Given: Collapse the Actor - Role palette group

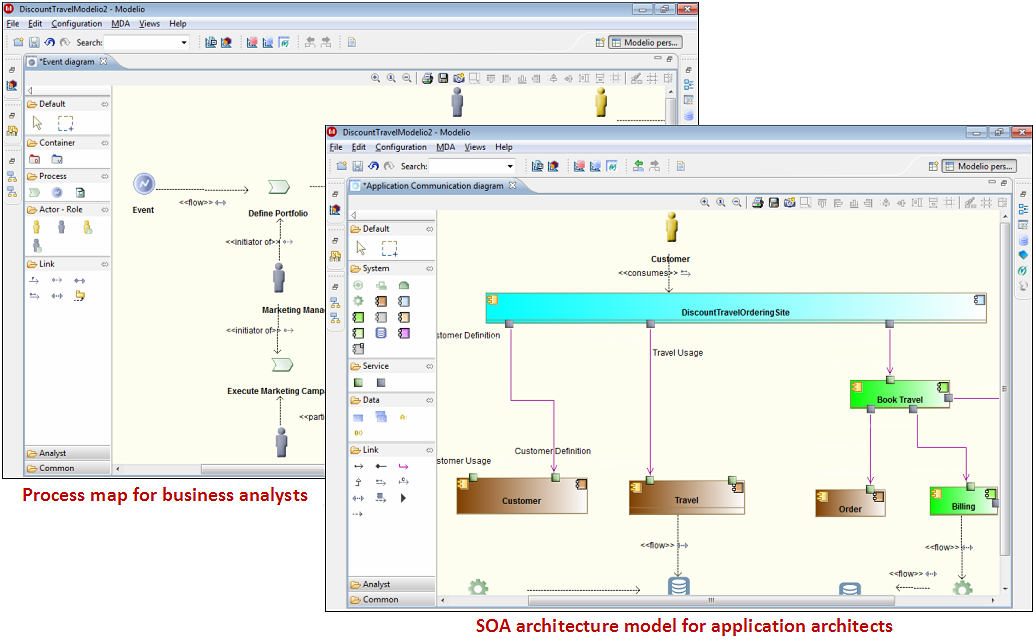Looking at the screenshot, I should [x=105, y=210].
